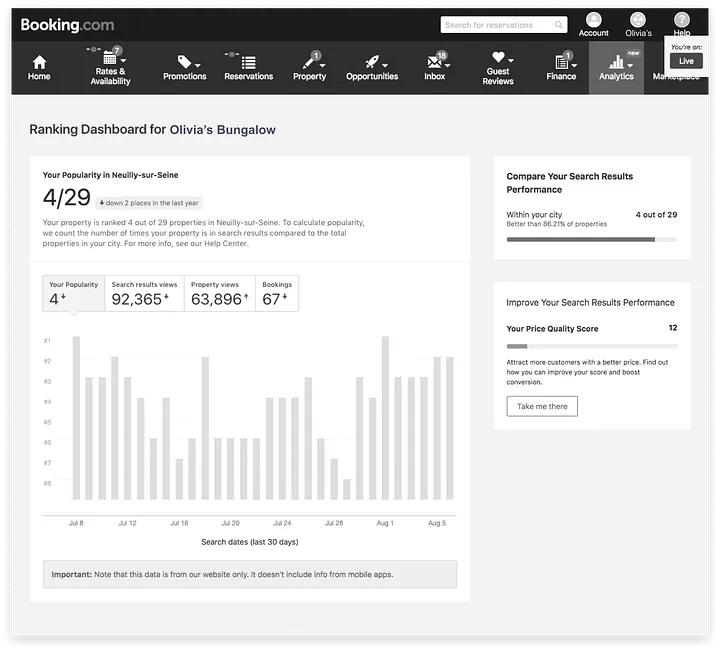
Task: Open the Analytics menu dropdown
Action: (x=616, y=66)
